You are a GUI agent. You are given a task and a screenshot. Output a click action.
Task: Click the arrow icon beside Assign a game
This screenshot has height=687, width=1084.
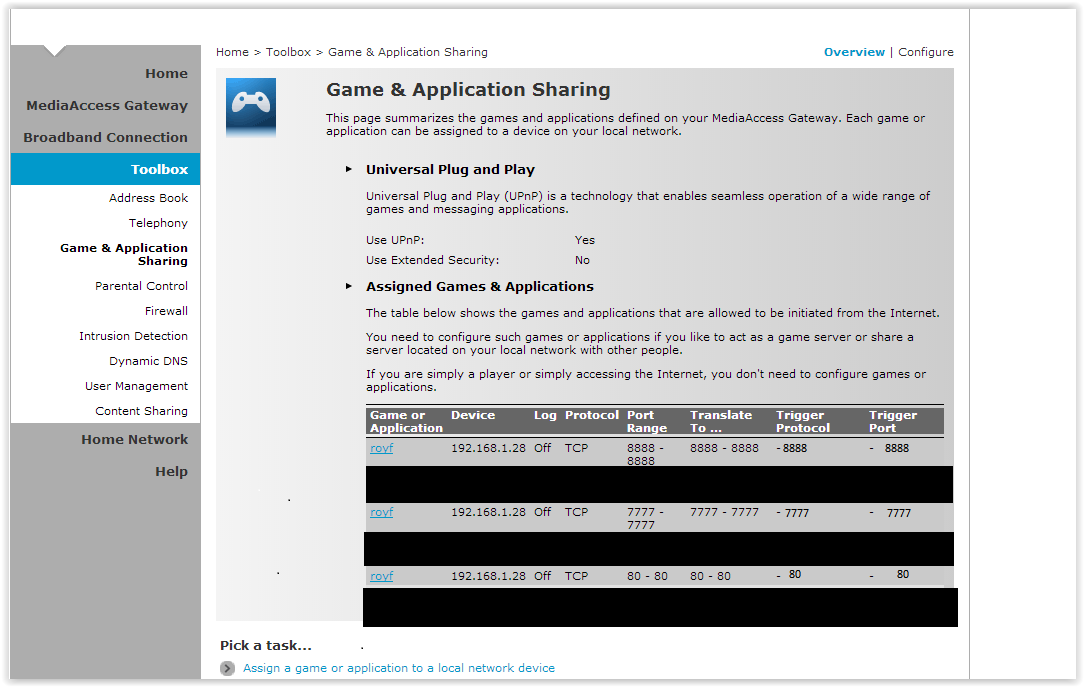[x=227, y=668]
